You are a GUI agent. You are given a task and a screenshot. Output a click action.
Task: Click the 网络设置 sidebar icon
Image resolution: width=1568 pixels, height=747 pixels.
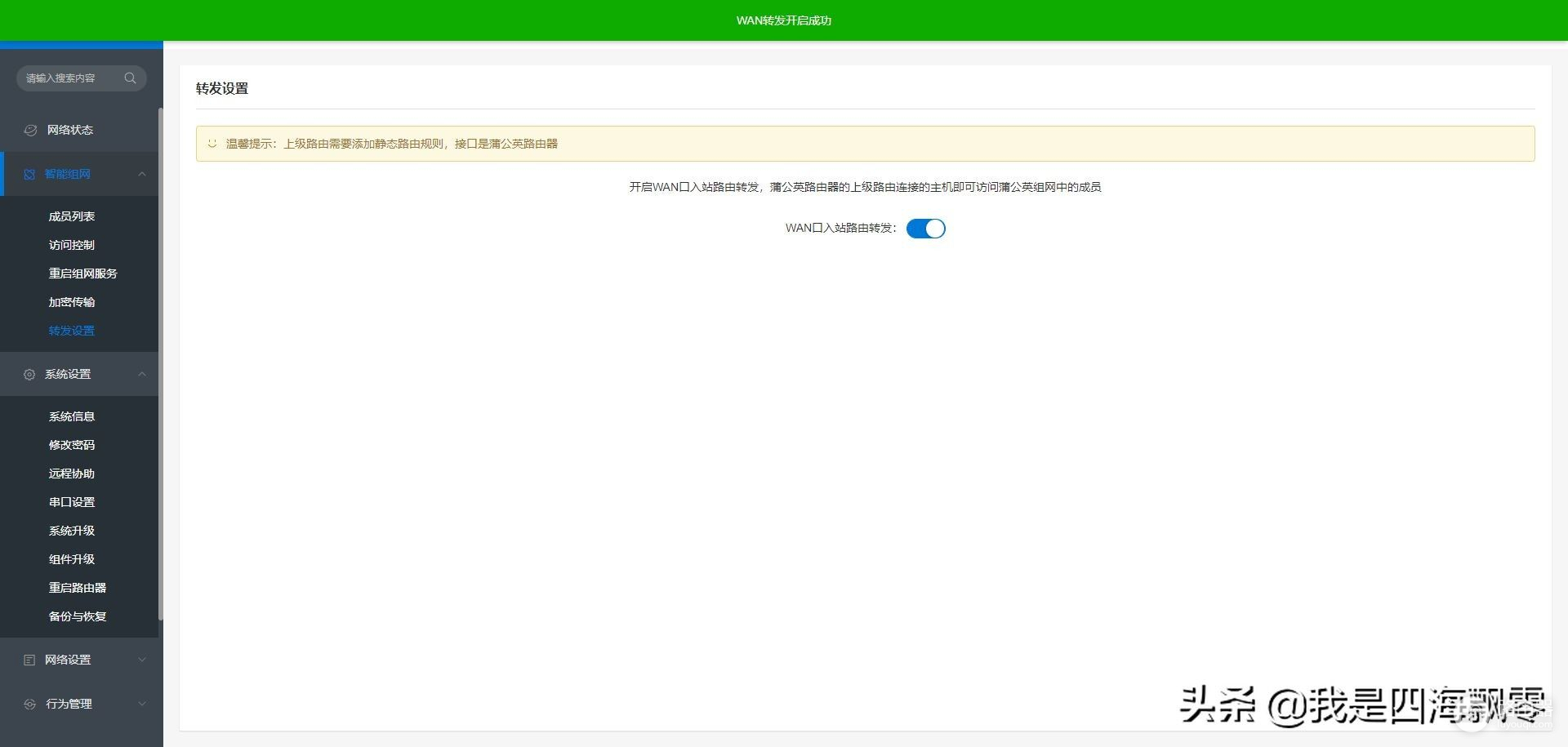[x=29, y=660]
